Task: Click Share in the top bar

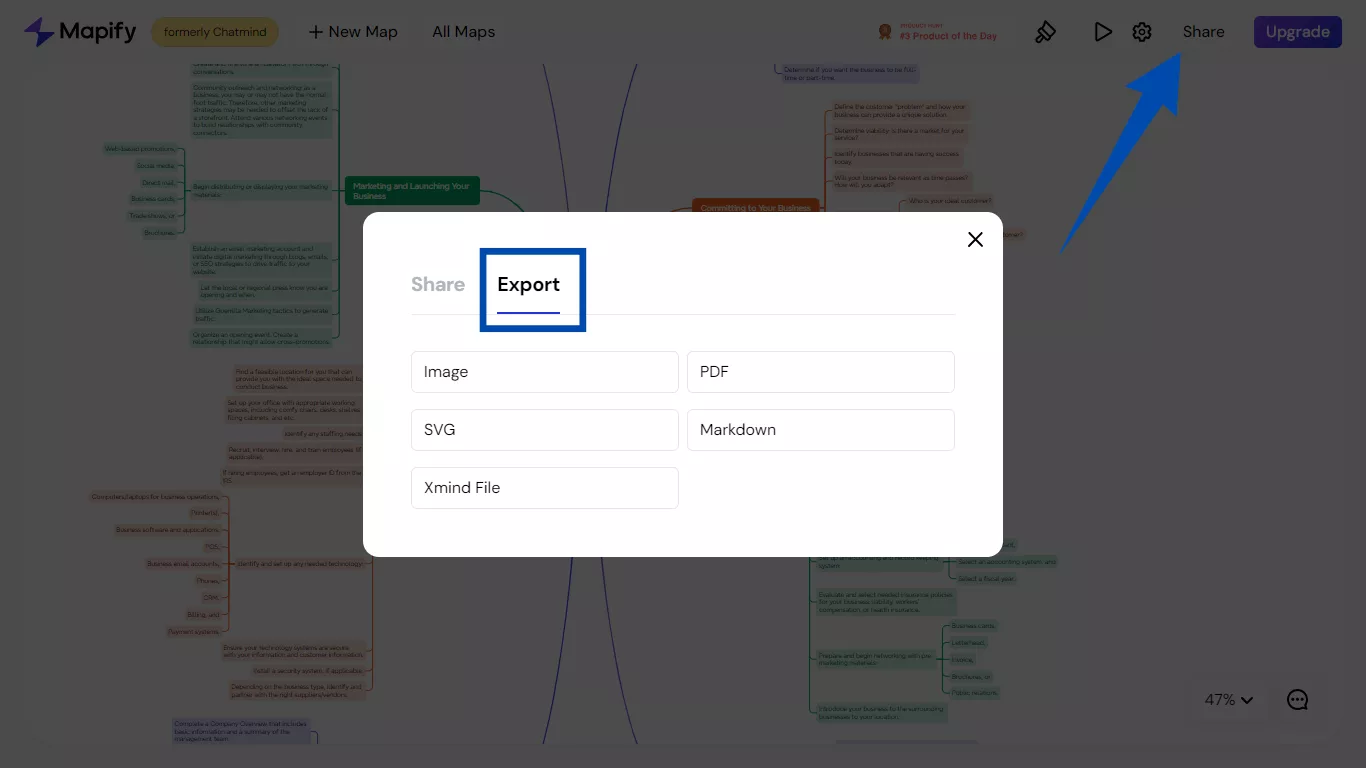Action: [1203, 32]
